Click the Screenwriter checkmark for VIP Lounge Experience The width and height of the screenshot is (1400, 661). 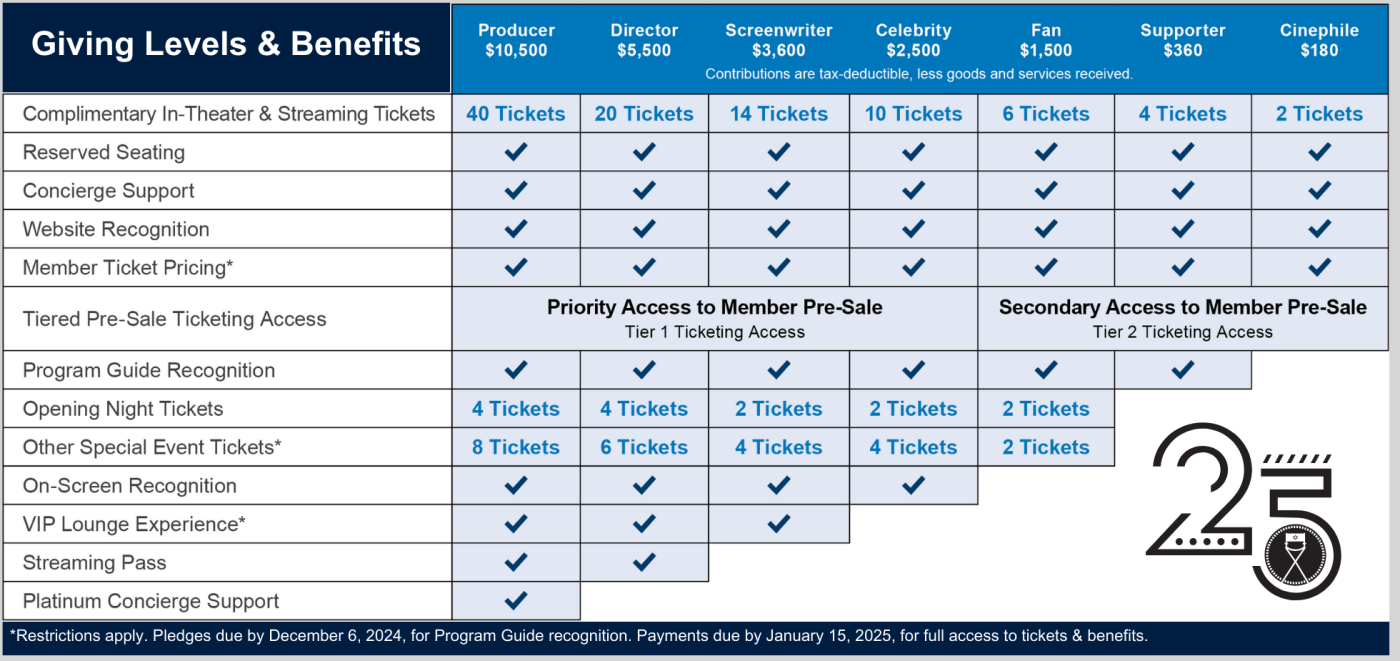[779, 523]
